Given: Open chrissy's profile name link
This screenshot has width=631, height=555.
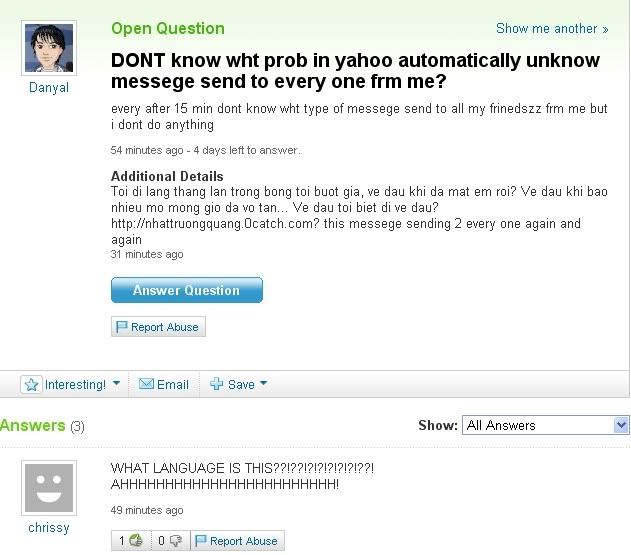Looking at the screenshot, I should [49, 527].
